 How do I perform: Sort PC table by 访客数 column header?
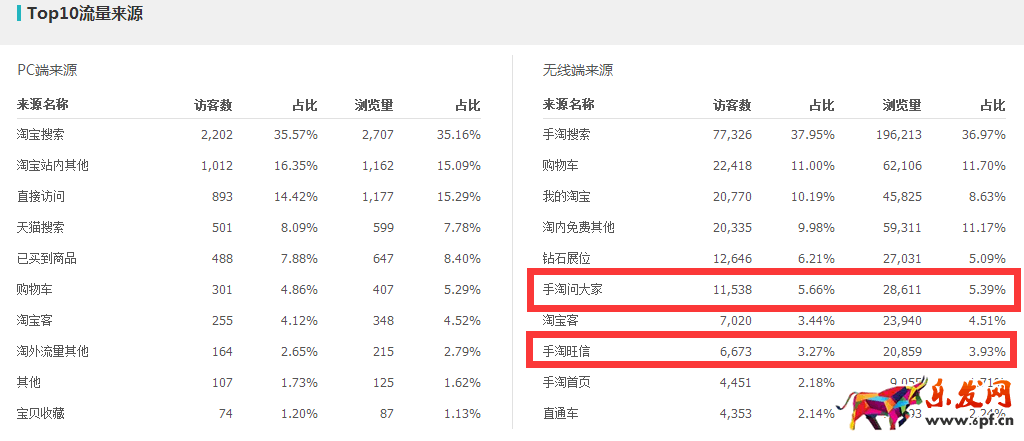point(213,104)
